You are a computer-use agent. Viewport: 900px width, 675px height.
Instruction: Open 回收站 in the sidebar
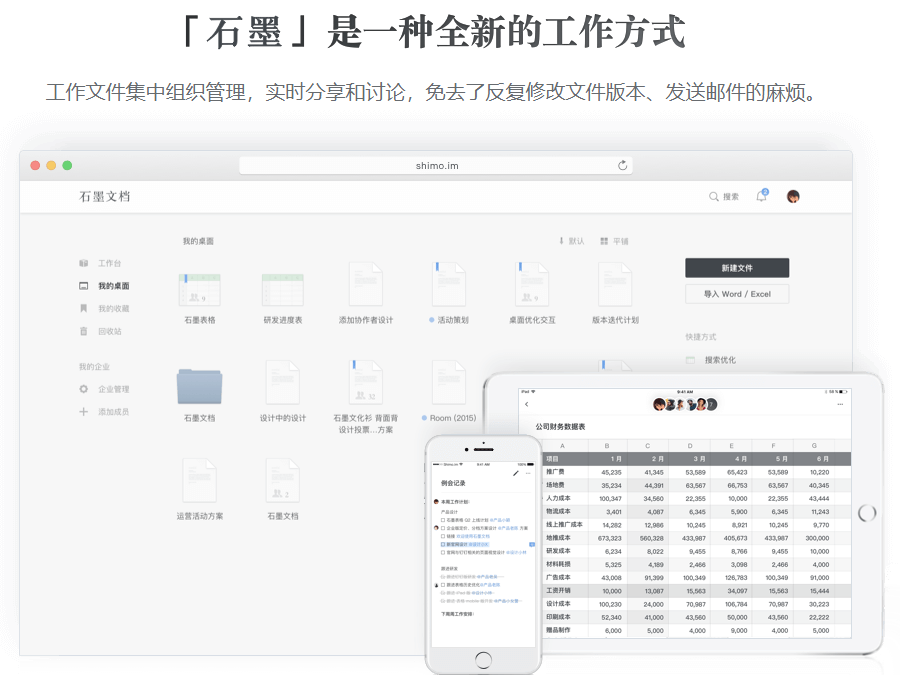tap(109, 331)
